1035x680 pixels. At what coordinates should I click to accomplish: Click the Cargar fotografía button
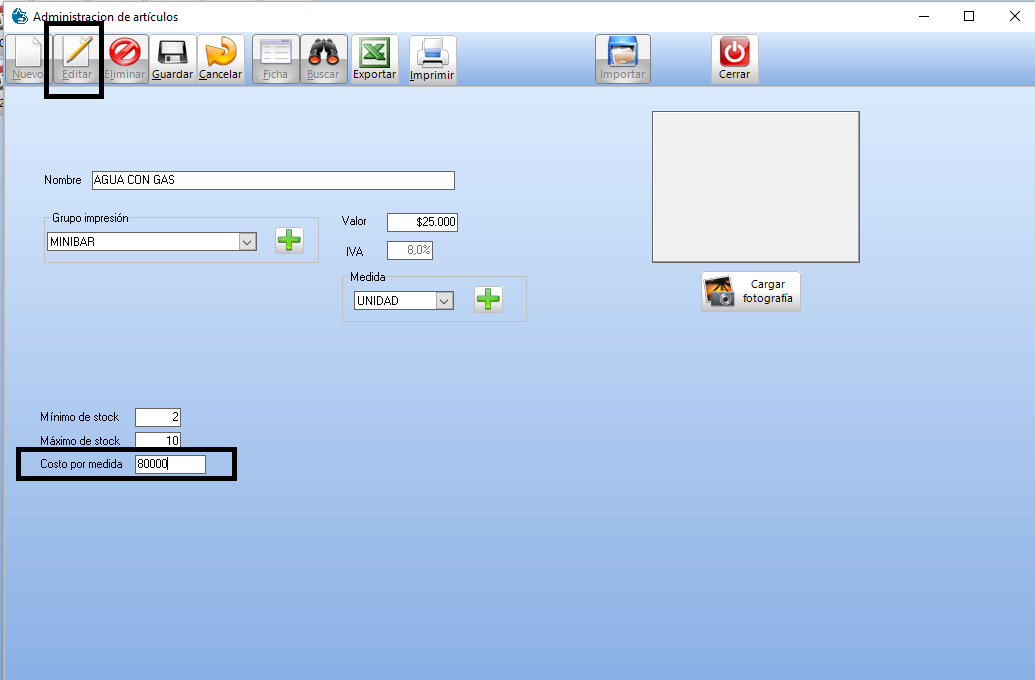[750, 291]
